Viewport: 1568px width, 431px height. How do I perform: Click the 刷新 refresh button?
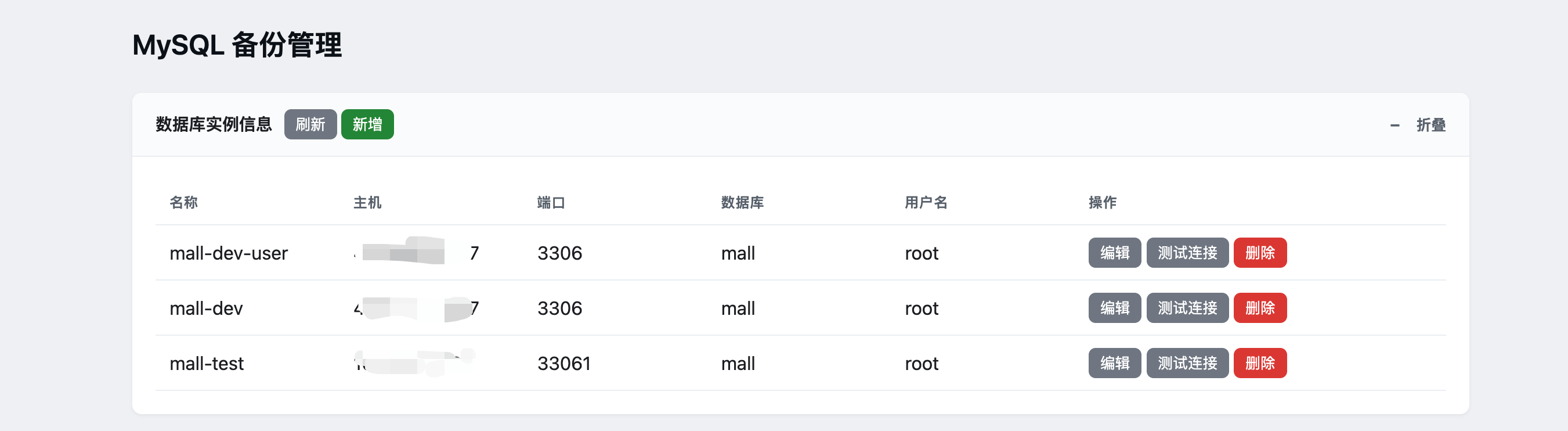pos(310,124)
